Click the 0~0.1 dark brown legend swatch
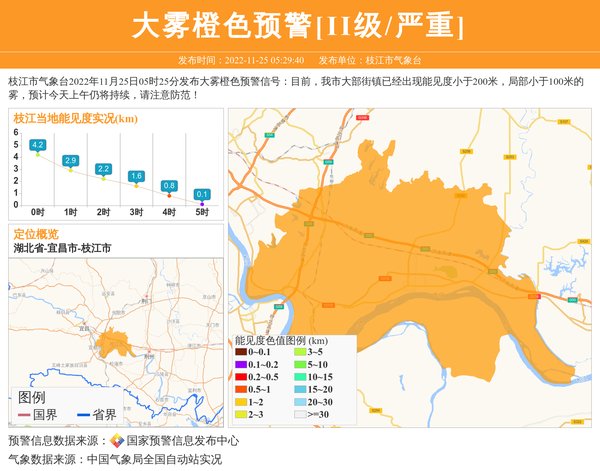This screenshot has height=471, width=600. (x=240, y=352)
